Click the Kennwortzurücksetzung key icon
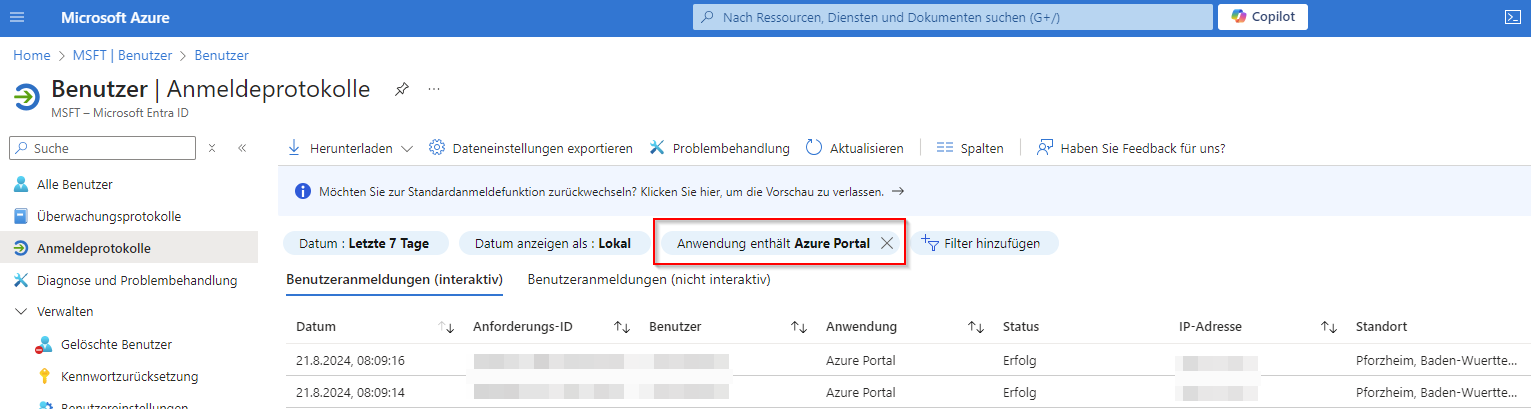 45,376
